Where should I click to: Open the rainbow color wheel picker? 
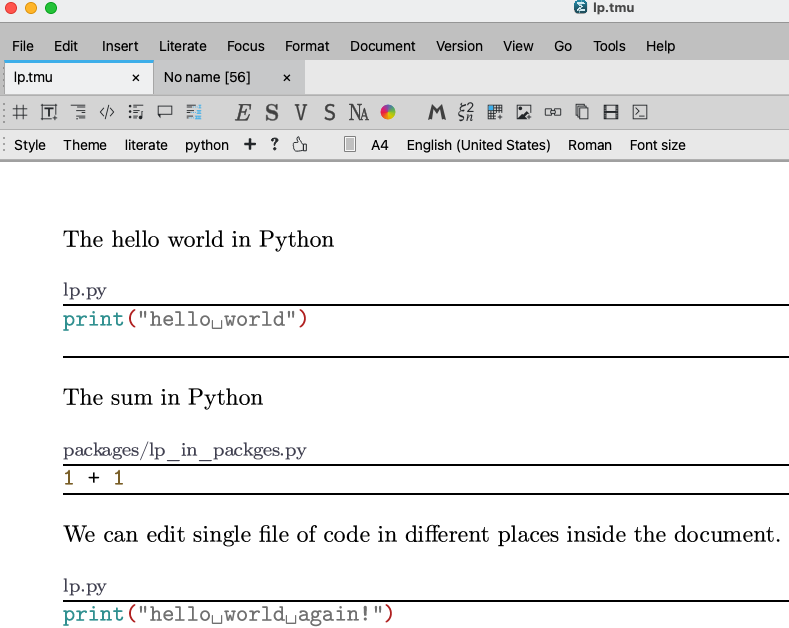(387, 112)
